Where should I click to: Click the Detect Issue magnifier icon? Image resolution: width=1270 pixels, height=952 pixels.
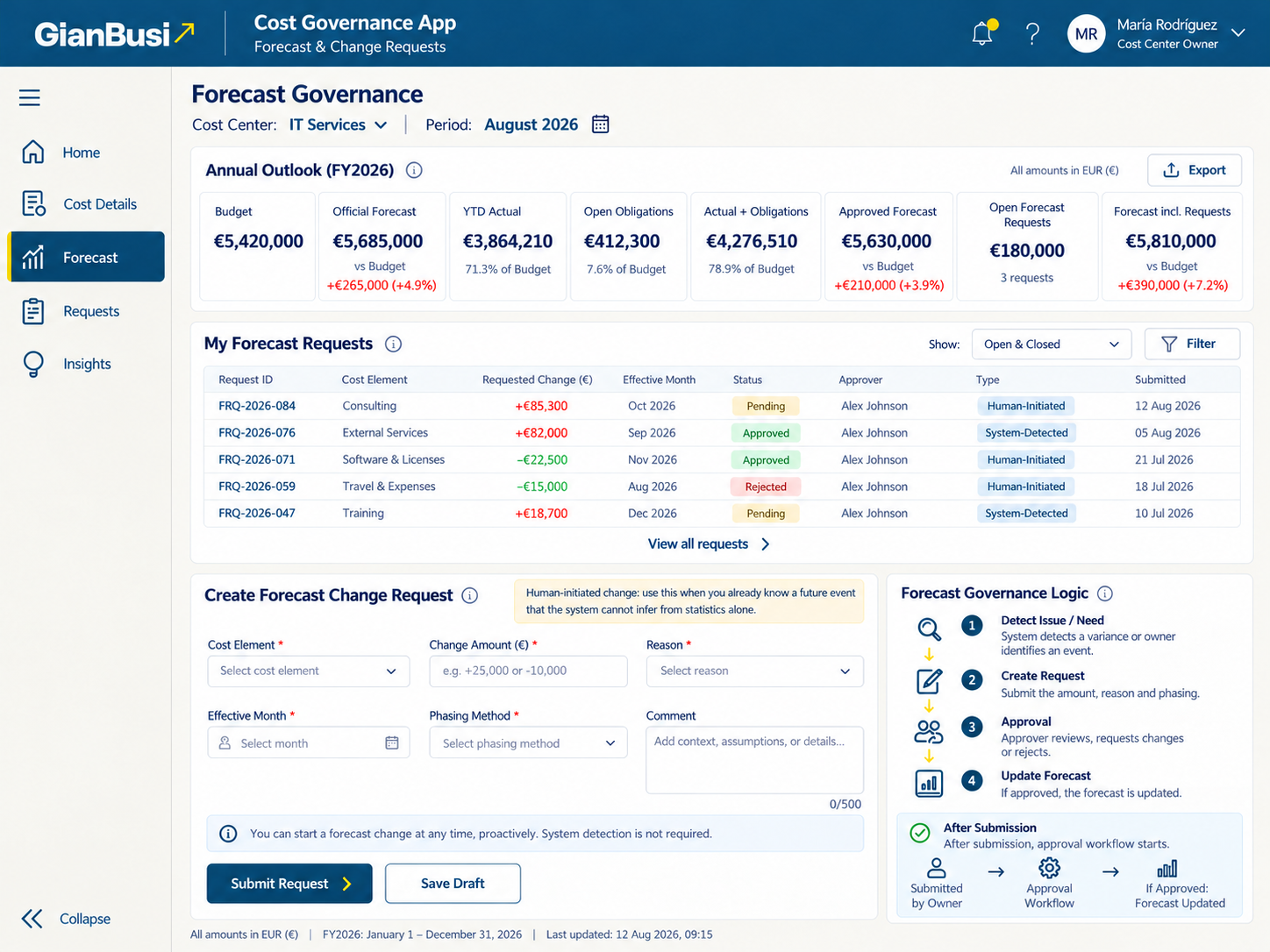929,629
